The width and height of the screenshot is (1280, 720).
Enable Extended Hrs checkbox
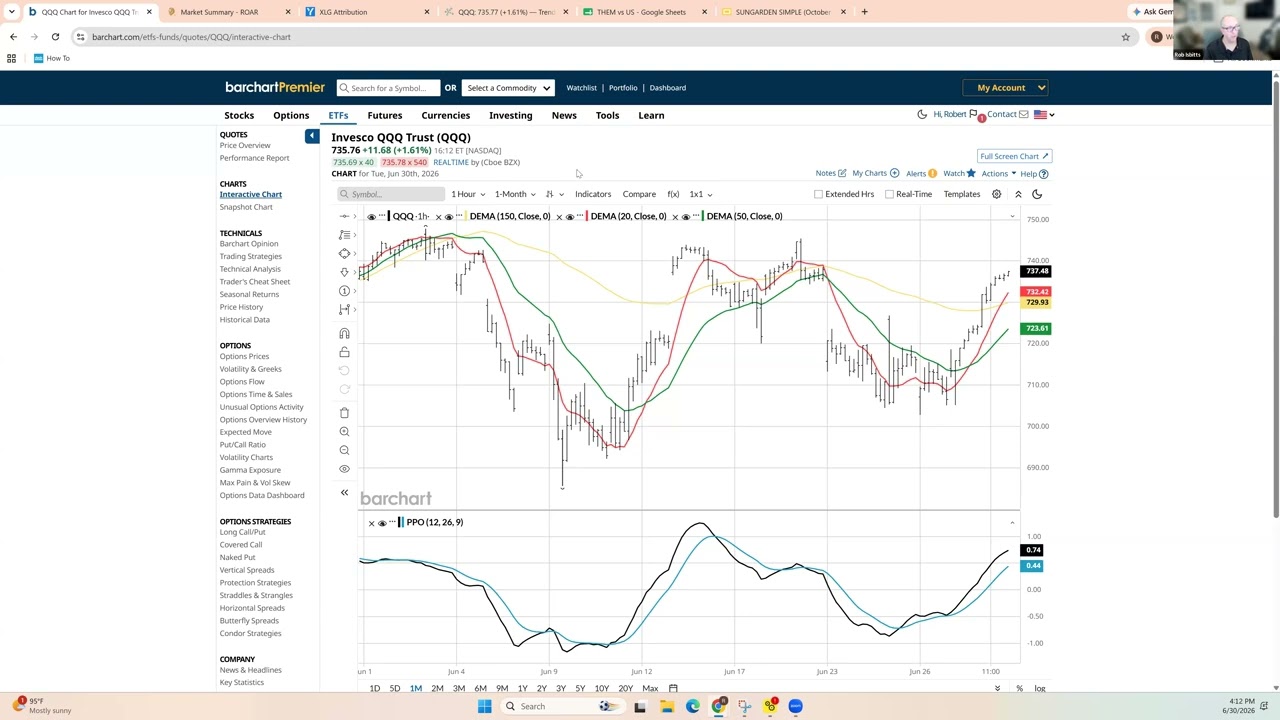(x=818, y=194)
